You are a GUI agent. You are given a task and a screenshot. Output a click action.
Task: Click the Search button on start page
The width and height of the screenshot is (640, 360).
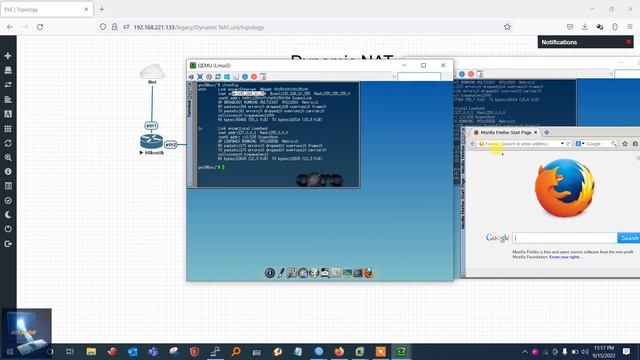coord(629,238)
